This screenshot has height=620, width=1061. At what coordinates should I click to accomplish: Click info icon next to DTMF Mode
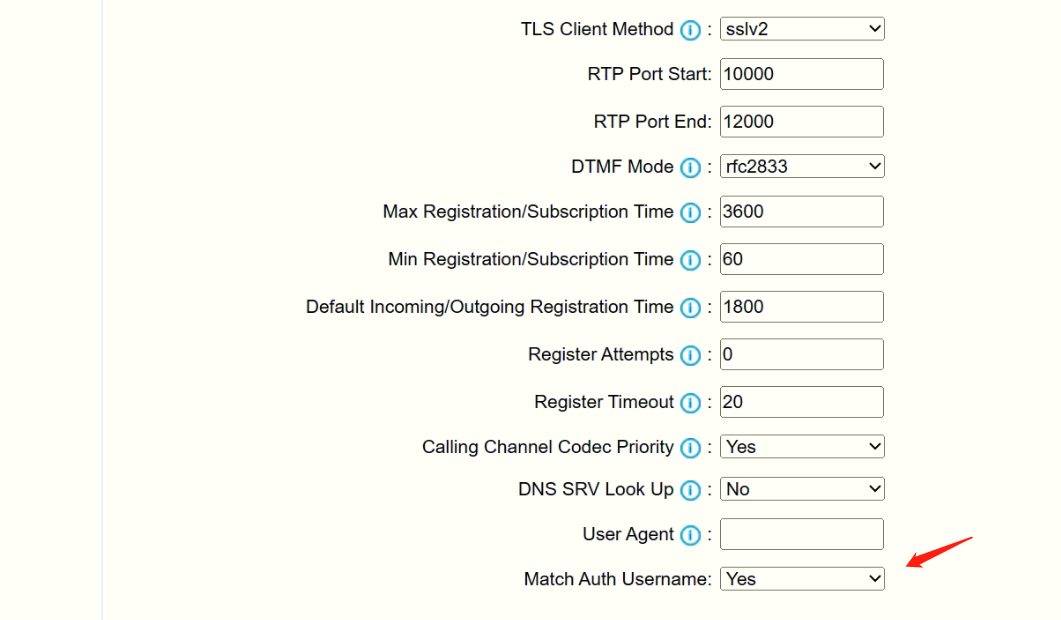(x=690, y=168)
